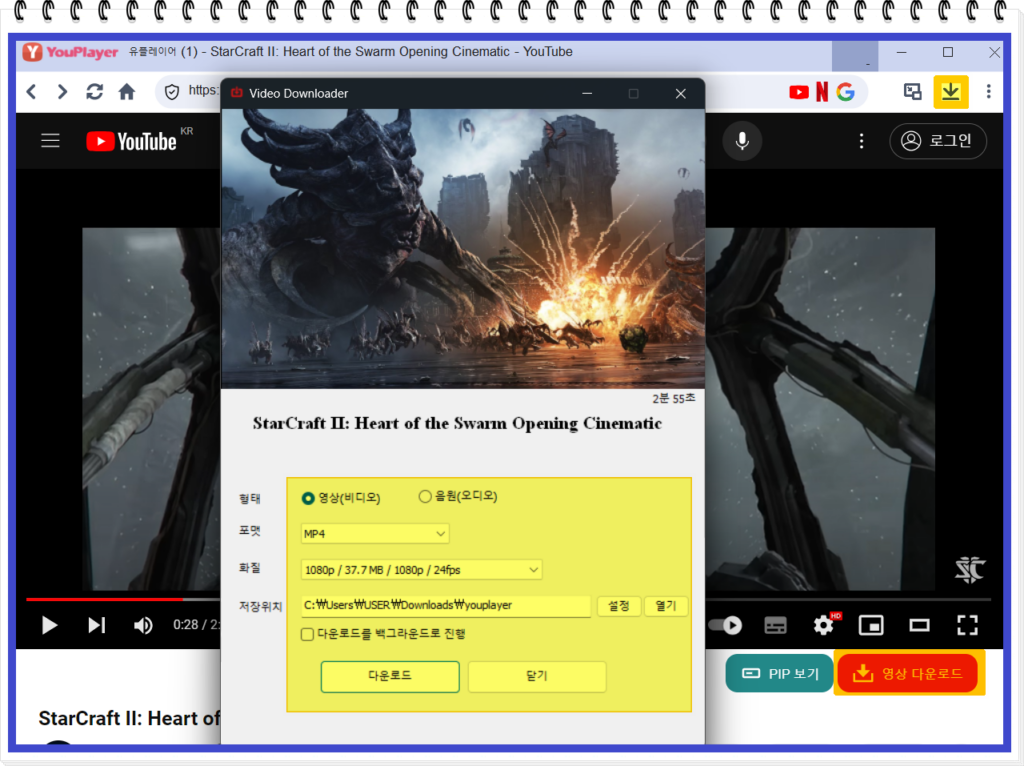The image size is (1024, 766).
Task: Toggle autoplay switch in player
Action: point(725,626)
